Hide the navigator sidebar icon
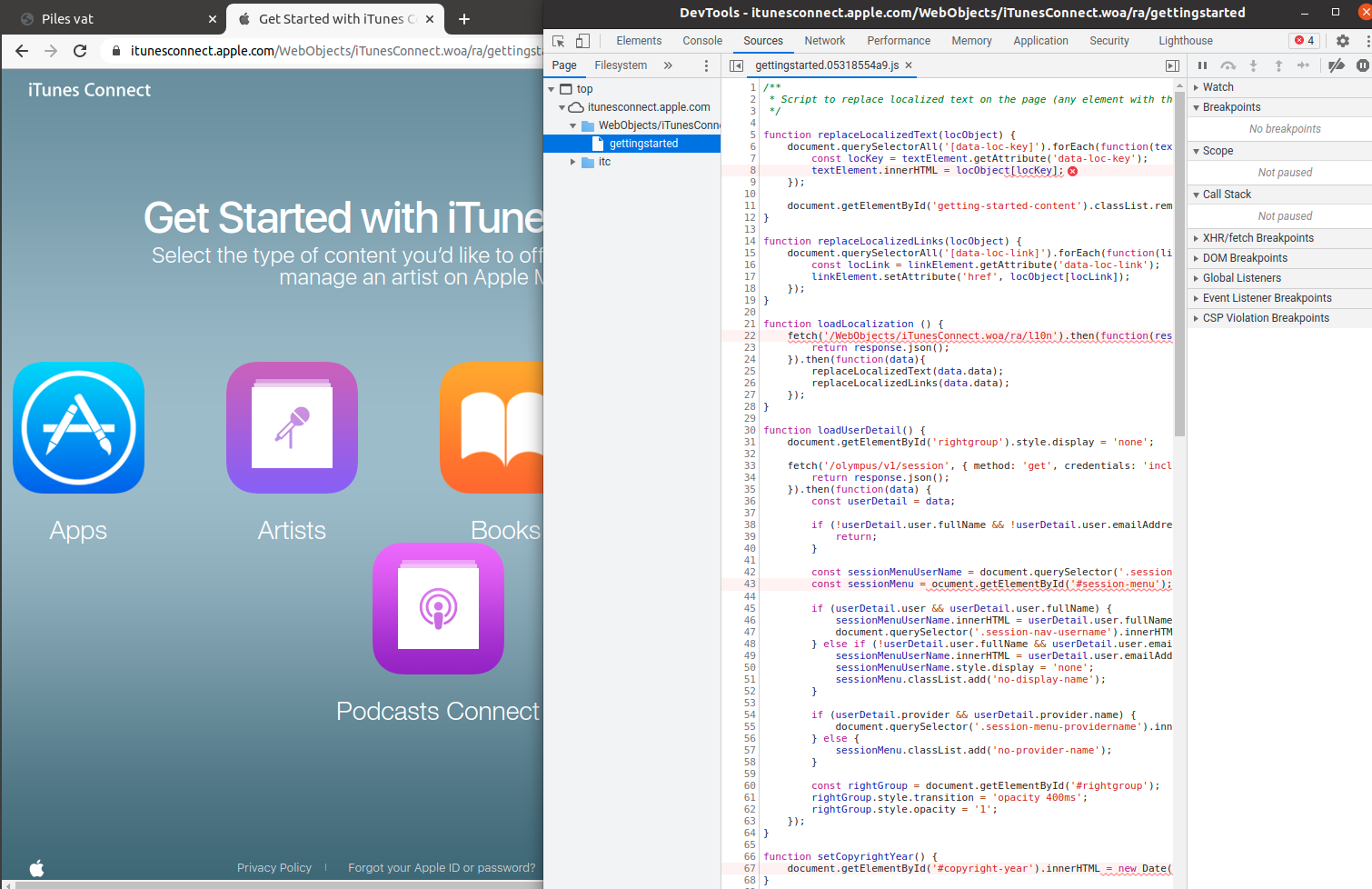Viewport: 1372px width, 889px height. [737, 65]
